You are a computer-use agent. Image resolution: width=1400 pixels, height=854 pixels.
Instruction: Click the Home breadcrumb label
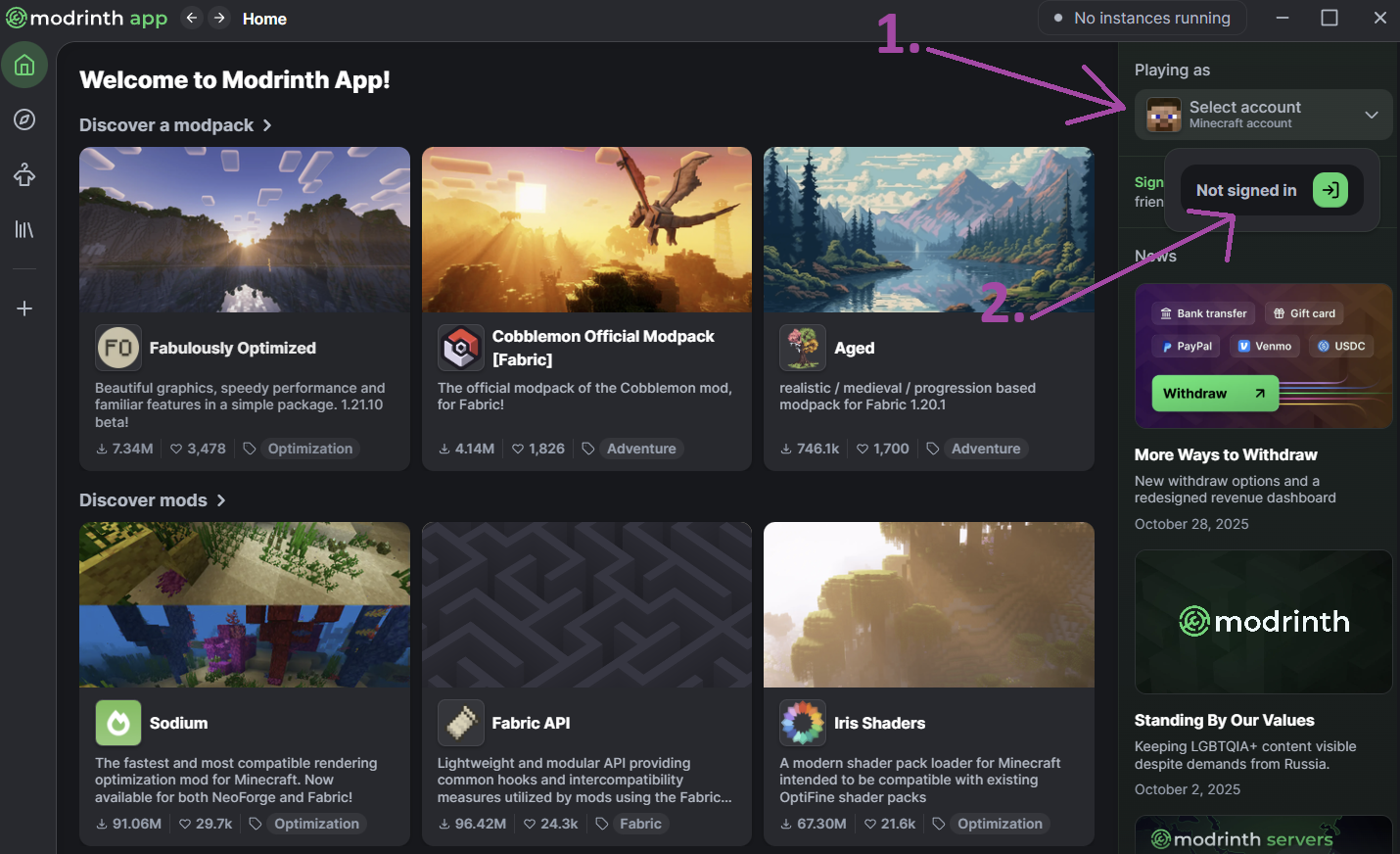click(264, 19)
